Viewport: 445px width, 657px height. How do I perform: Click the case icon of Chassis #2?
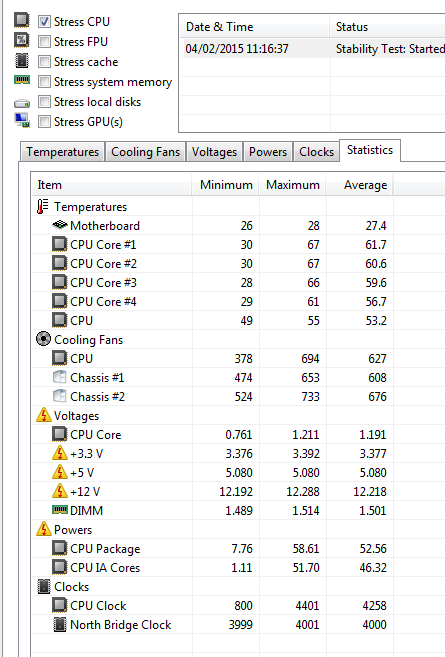pos(60,396)
